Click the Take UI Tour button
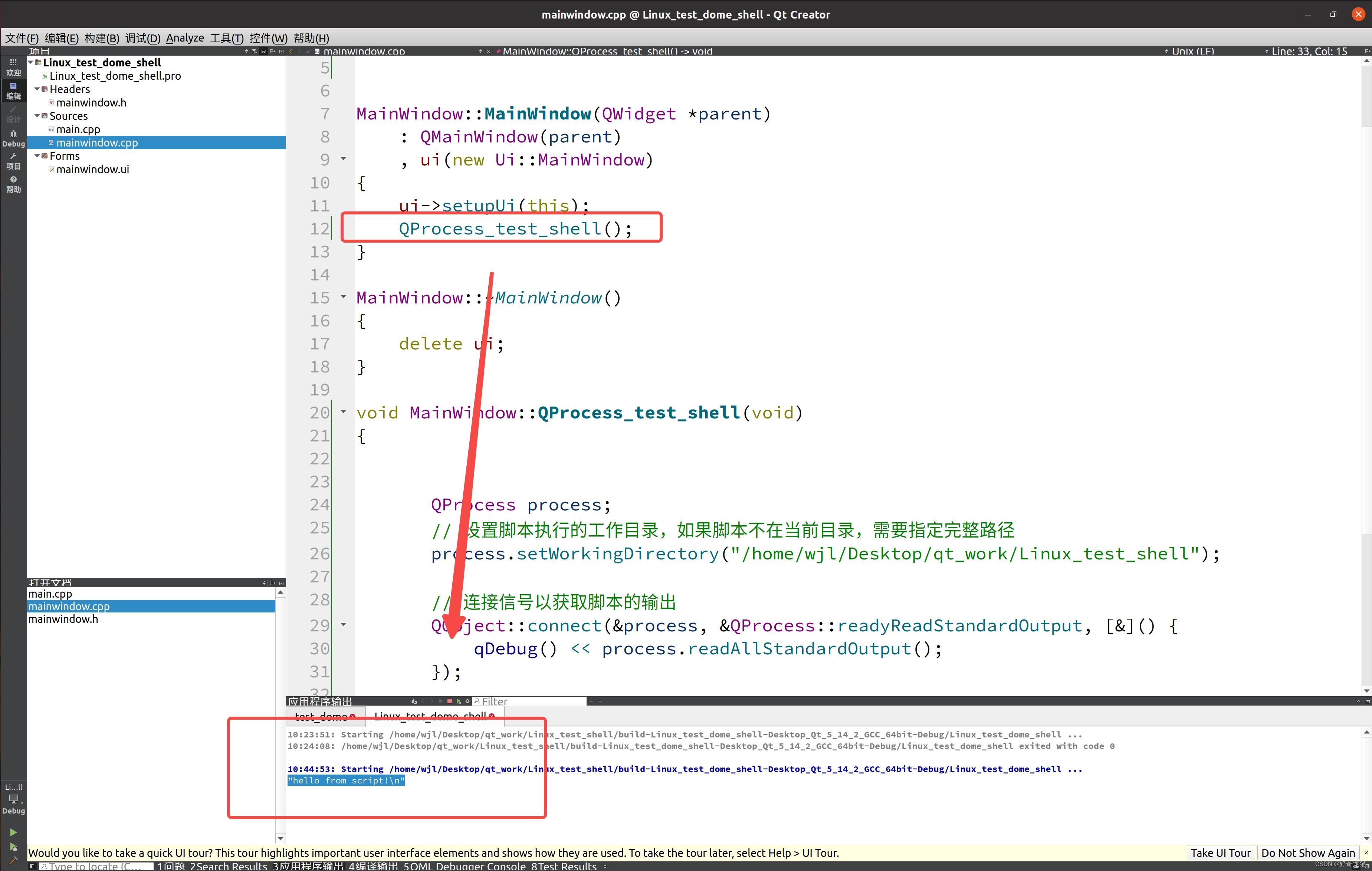1372x871 pixels. tap(1221, 853)
